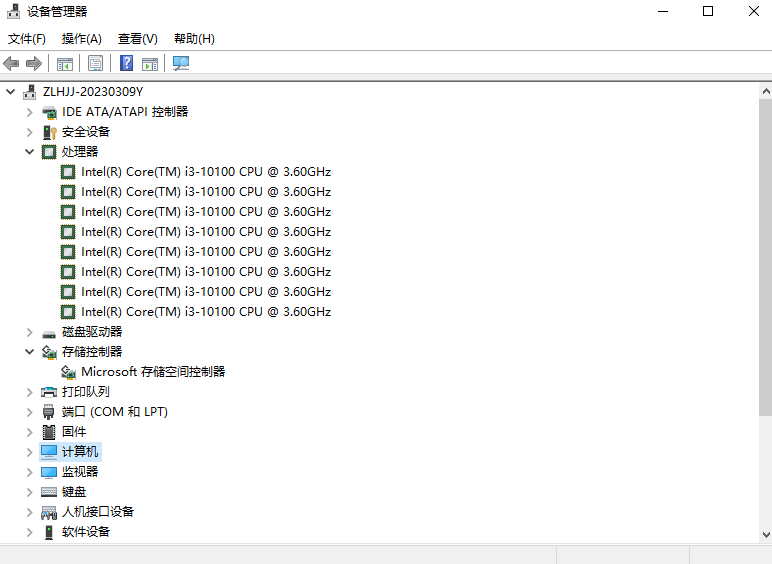772x564 pixels.
Task: Expand the 计算机 node
Action: pyautogui.click(x=30, y=452)
